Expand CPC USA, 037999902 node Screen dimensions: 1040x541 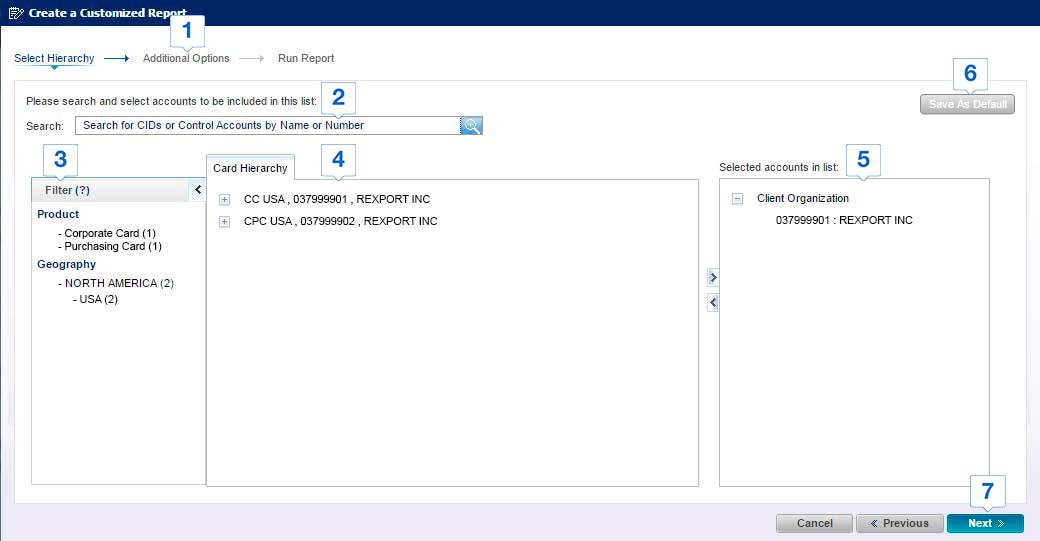[x=225, y=221]
